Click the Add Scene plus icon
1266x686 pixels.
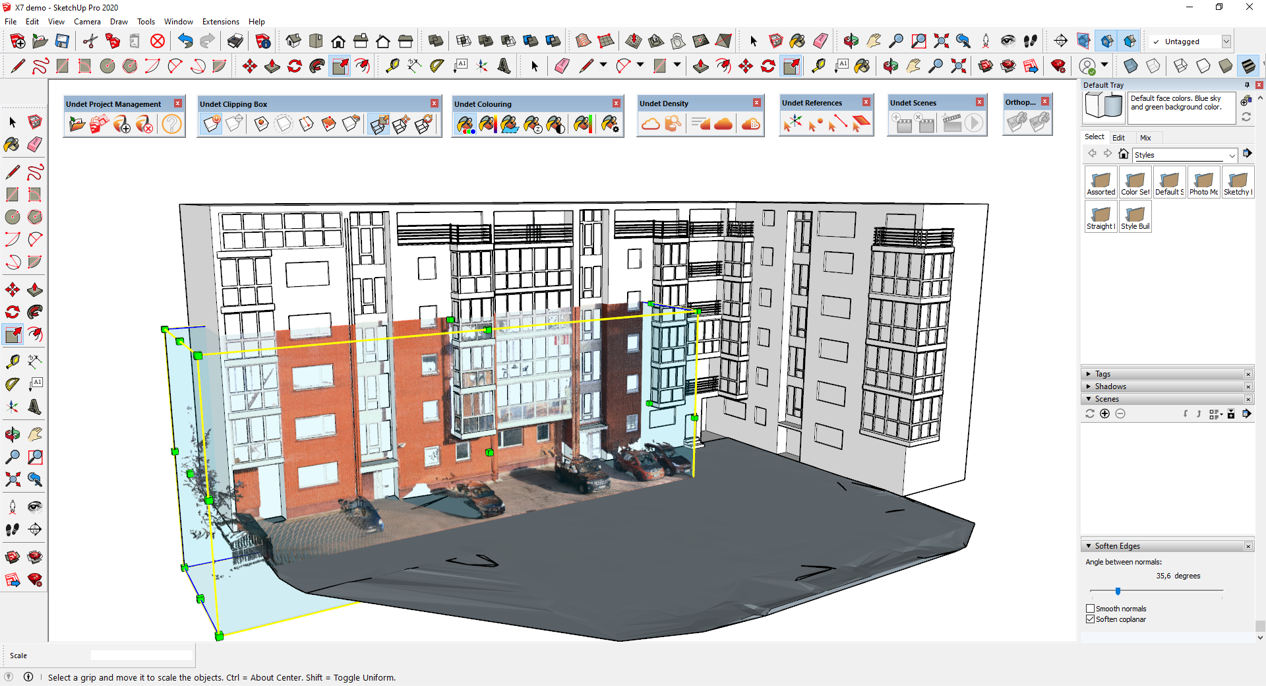tap(1105, 414)
